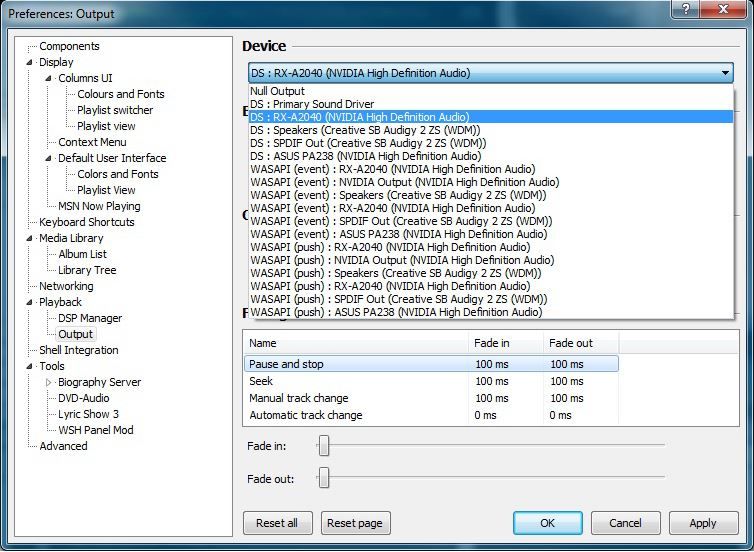Image resolution: width=754 pixels, height=552 pixels.
Task: Open the Components preferences page
Action: pyautogui.click(x=69, y=46)
